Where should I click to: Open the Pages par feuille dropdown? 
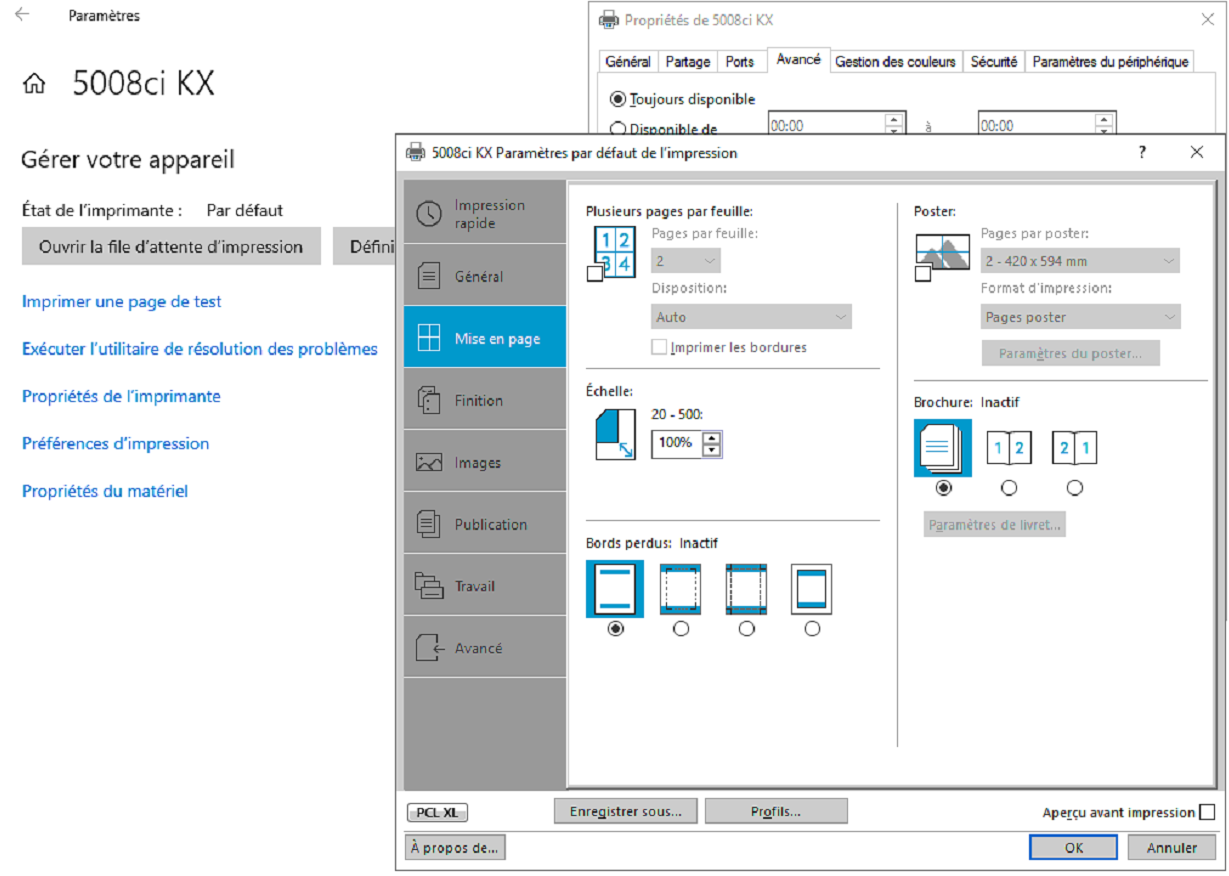click(686, 261)
